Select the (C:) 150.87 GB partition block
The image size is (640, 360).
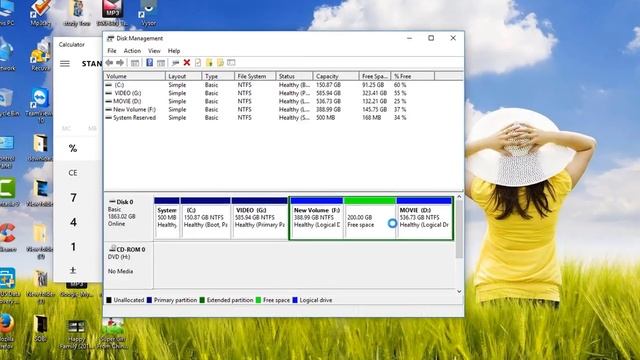[205, 218]
